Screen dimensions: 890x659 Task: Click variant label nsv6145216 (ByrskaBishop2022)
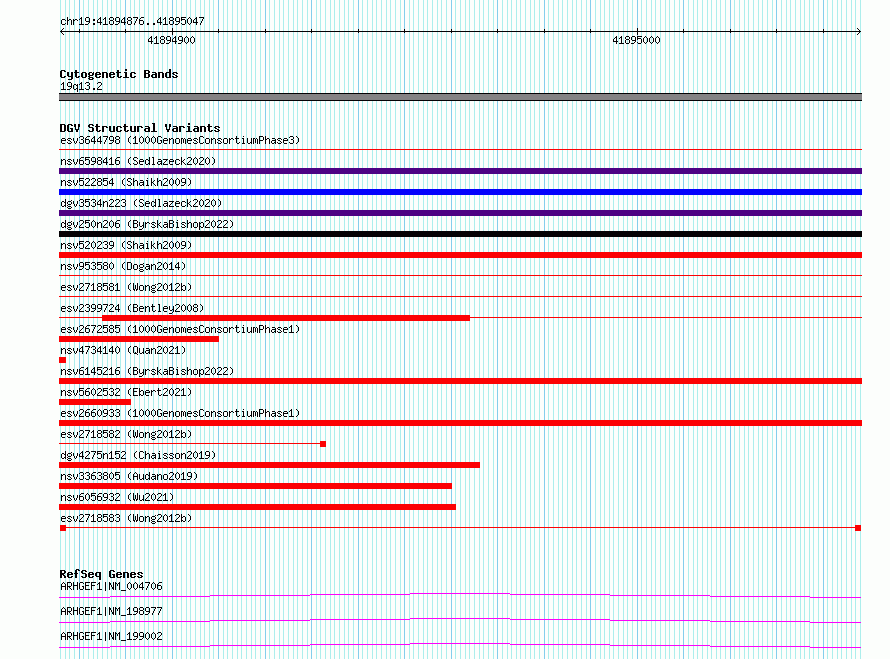pyautogui.click(x=147, y=371)
